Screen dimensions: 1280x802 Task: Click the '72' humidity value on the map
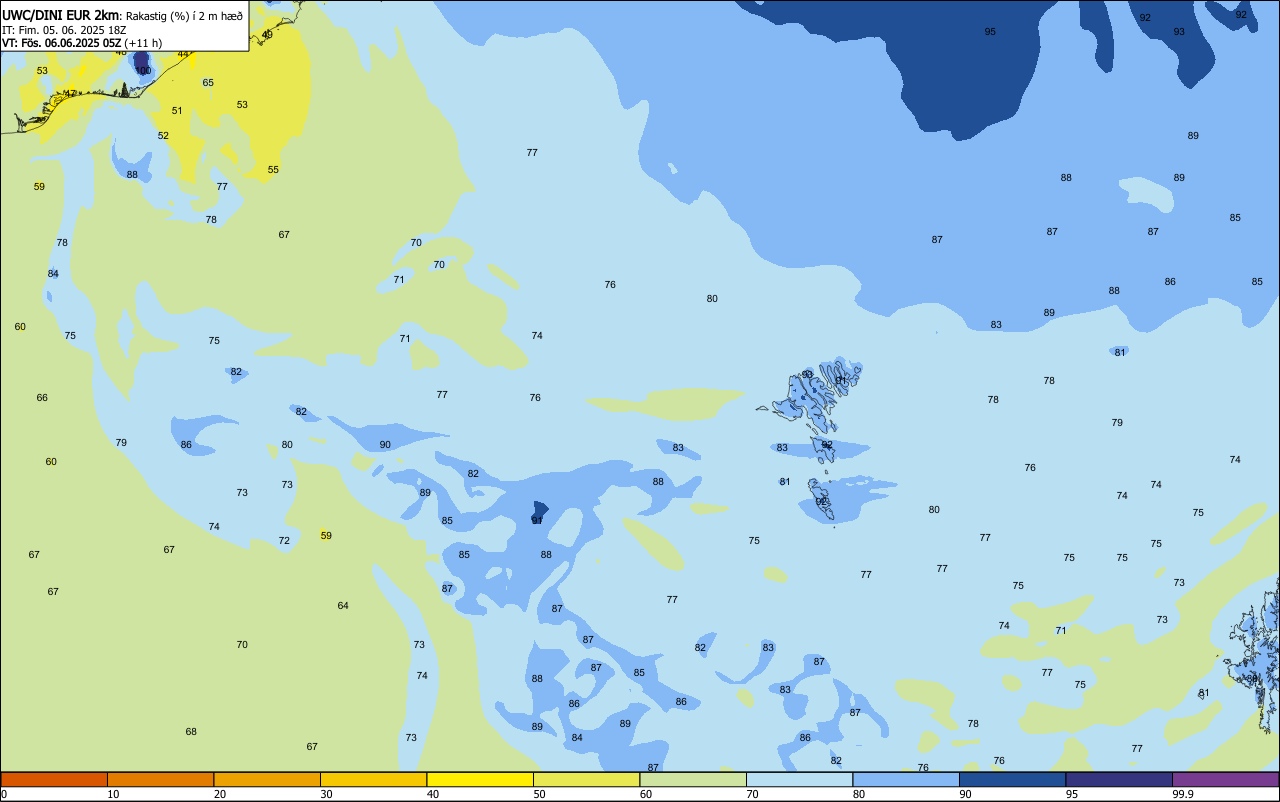[x=284, y=541]
